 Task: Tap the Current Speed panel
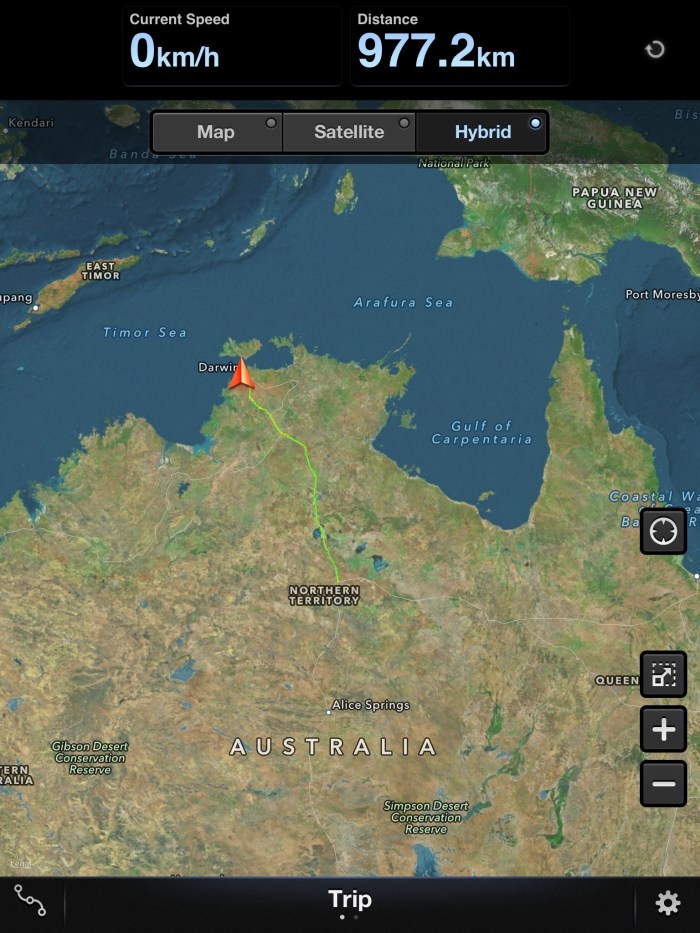[231, 46]
